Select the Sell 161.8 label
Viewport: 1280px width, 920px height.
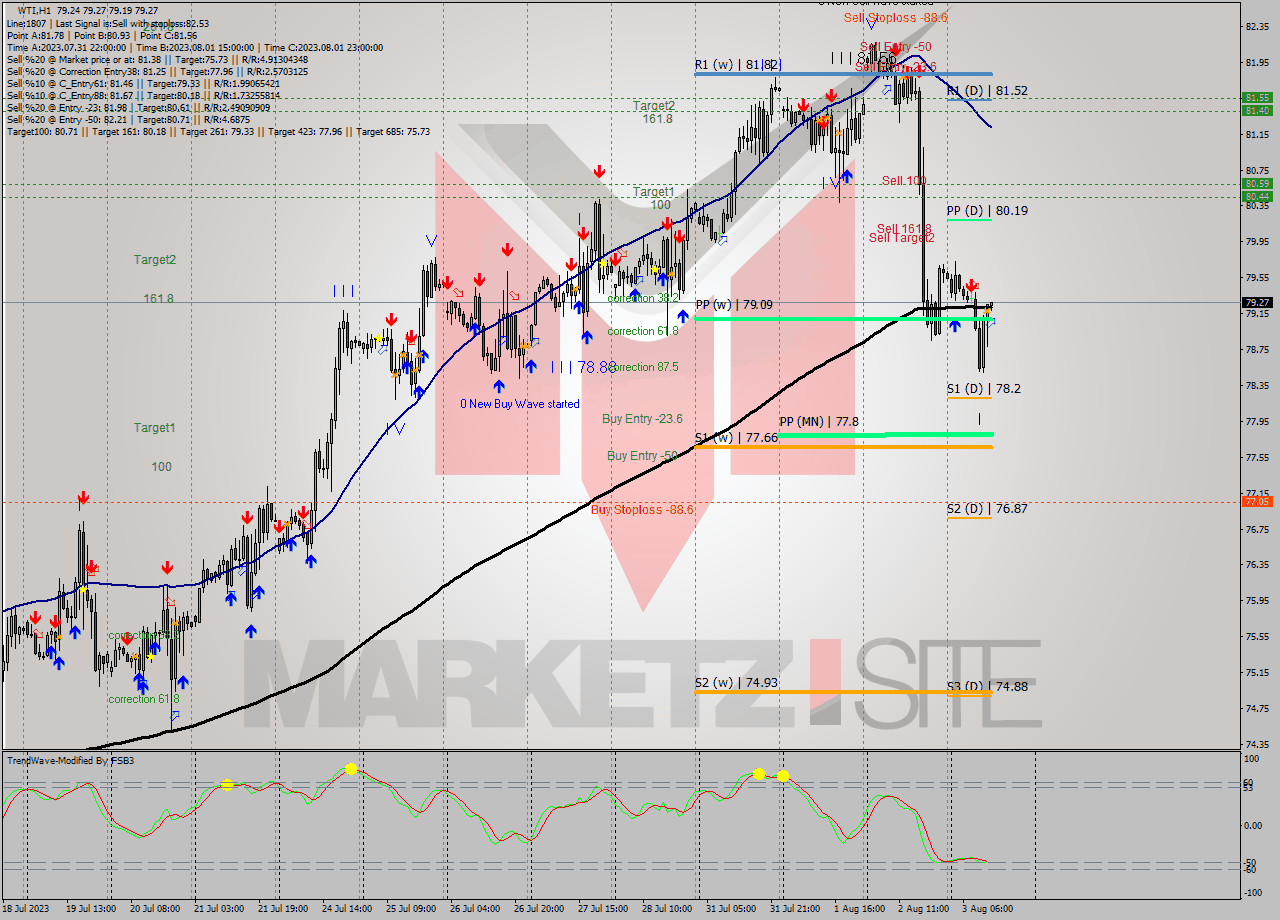click(904, 228)
